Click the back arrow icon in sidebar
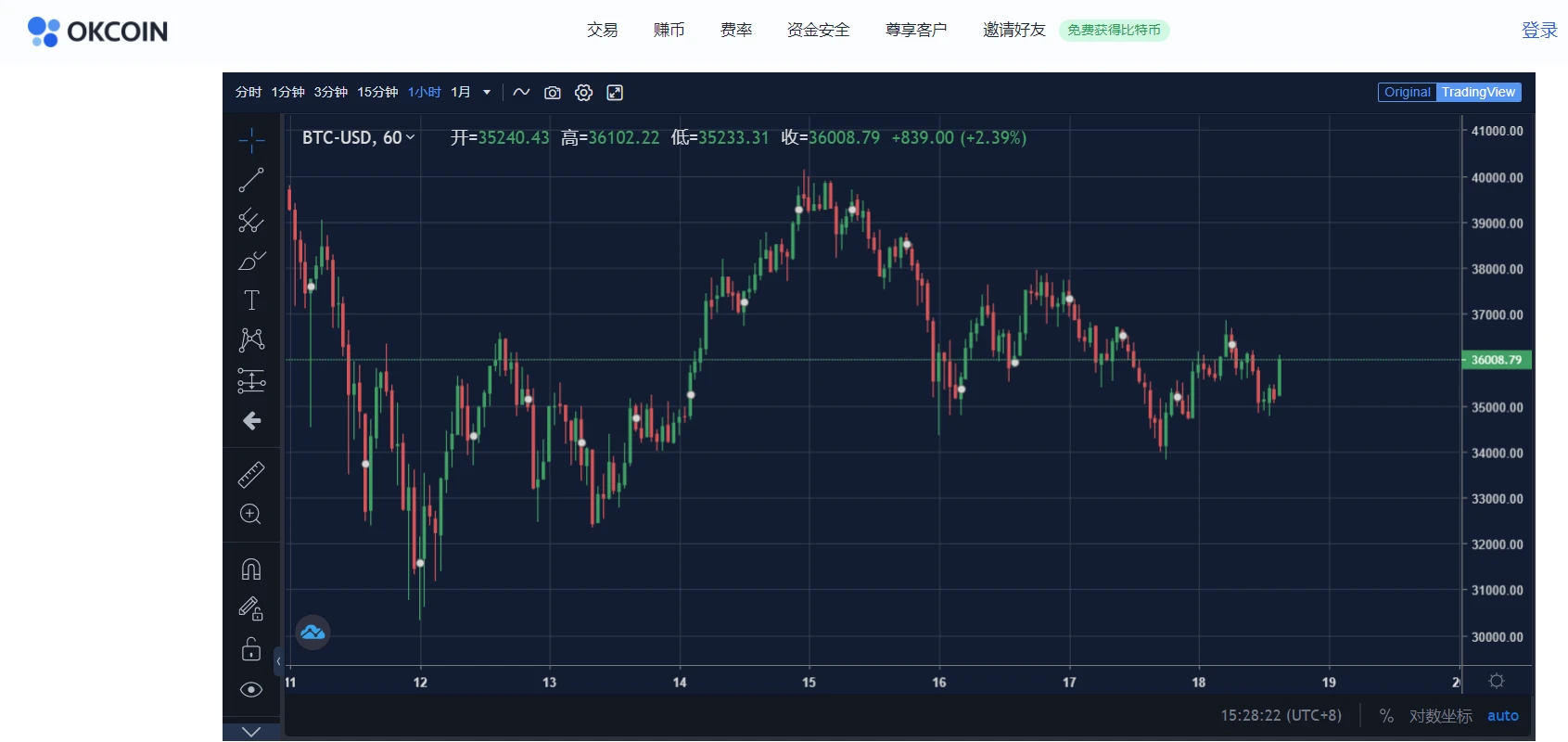Screen dimensions: 1568x742 point(251,421)
